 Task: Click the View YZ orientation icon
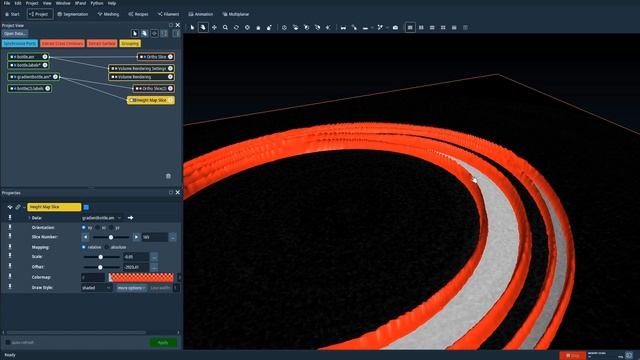(x=317, y=27)
